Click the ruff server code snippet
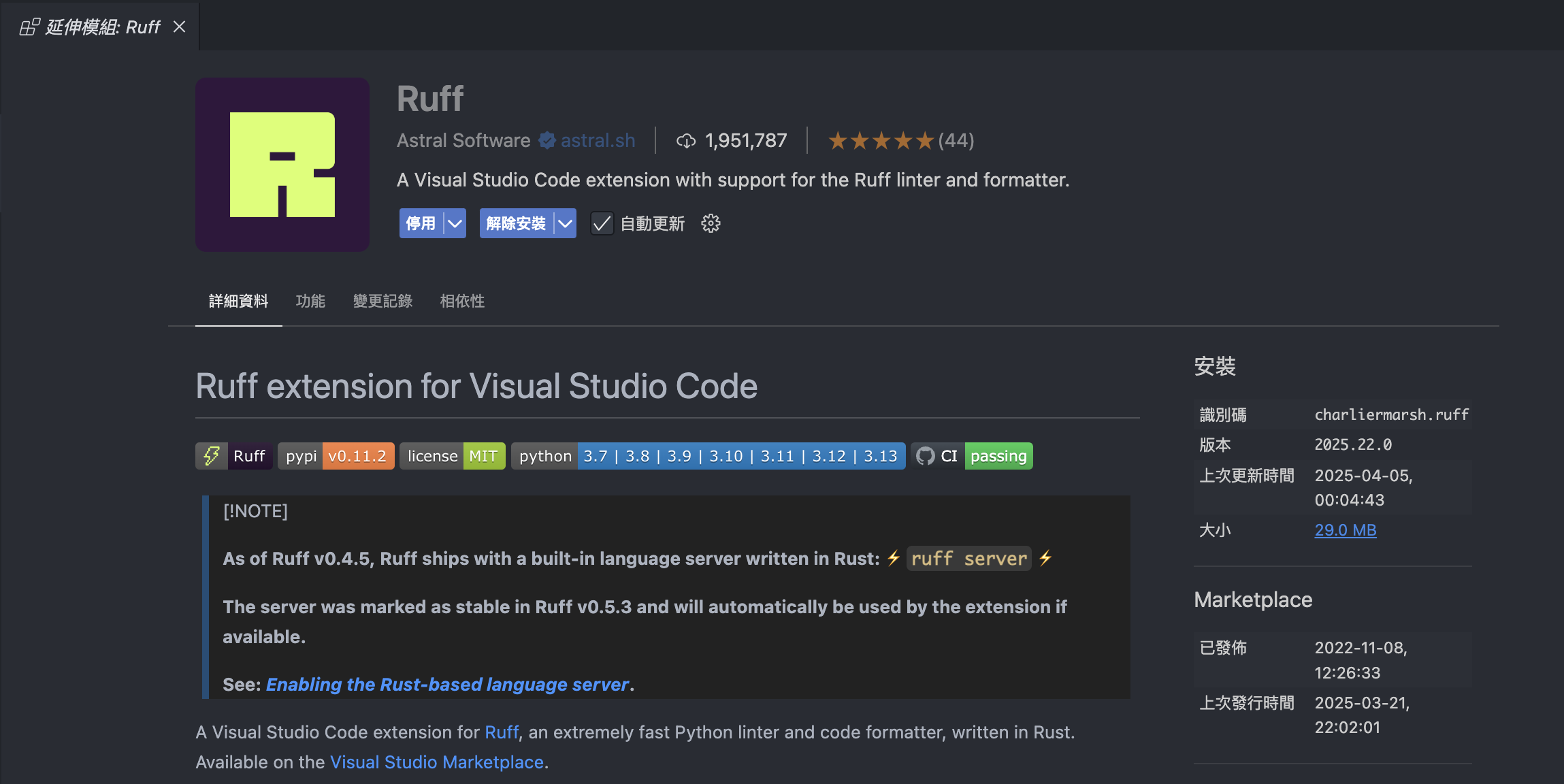Screen dimensions: 1564x784 pyautogui.click(x=968, y=559)
